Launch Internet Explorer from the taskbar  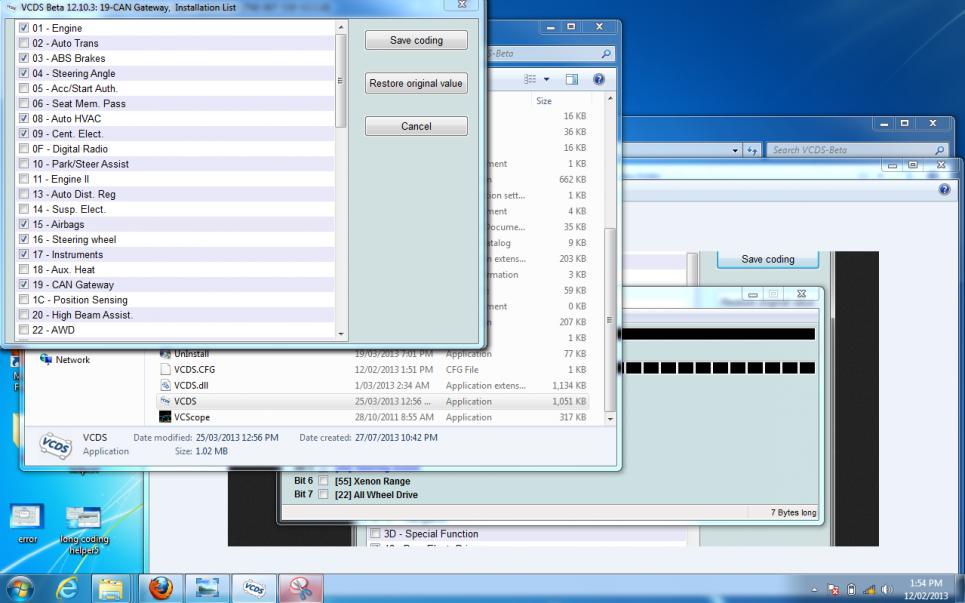click(66, 589)
